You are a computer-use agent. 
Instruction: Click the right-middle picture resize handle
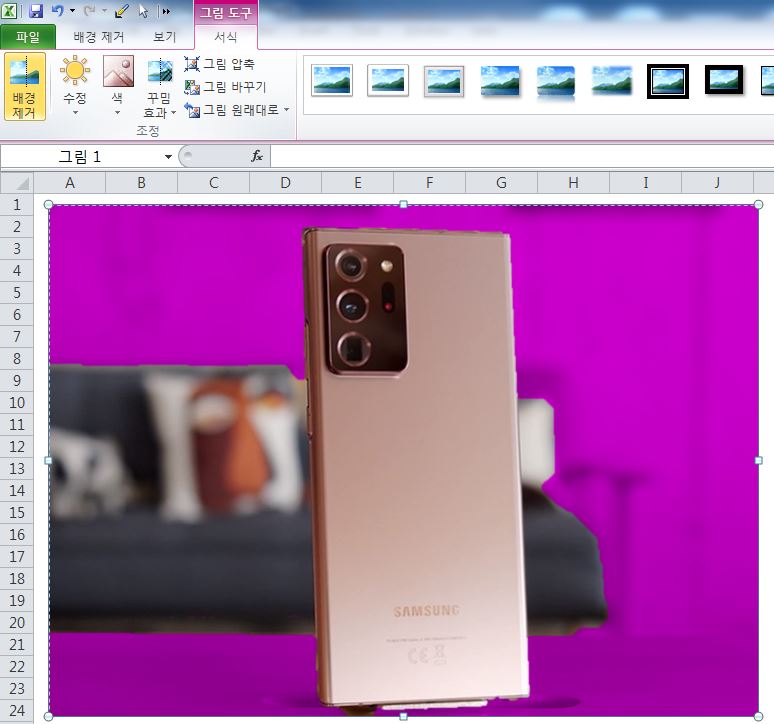point(759,460)
